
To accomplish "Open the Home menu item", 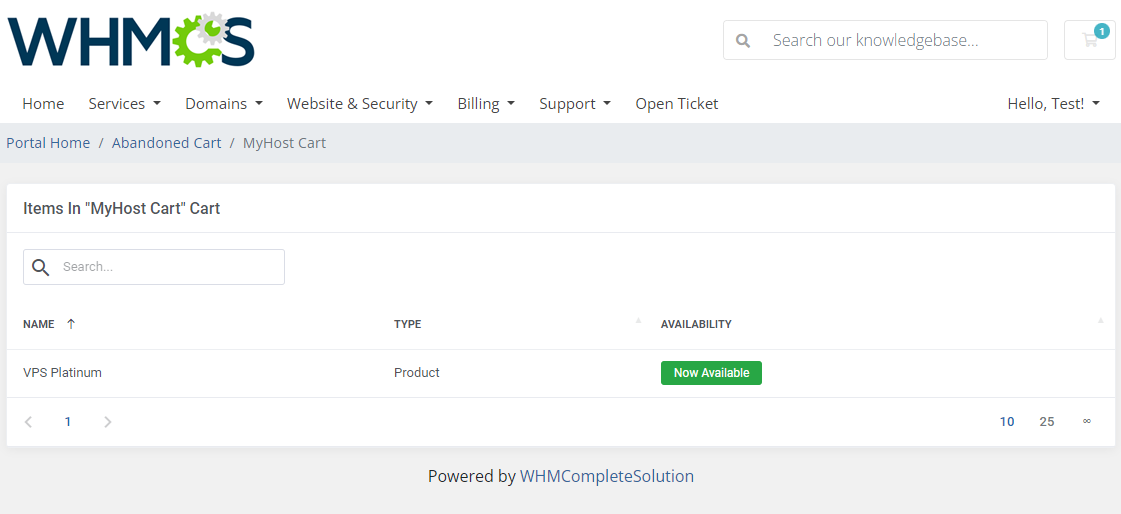I will coord(43,104).
